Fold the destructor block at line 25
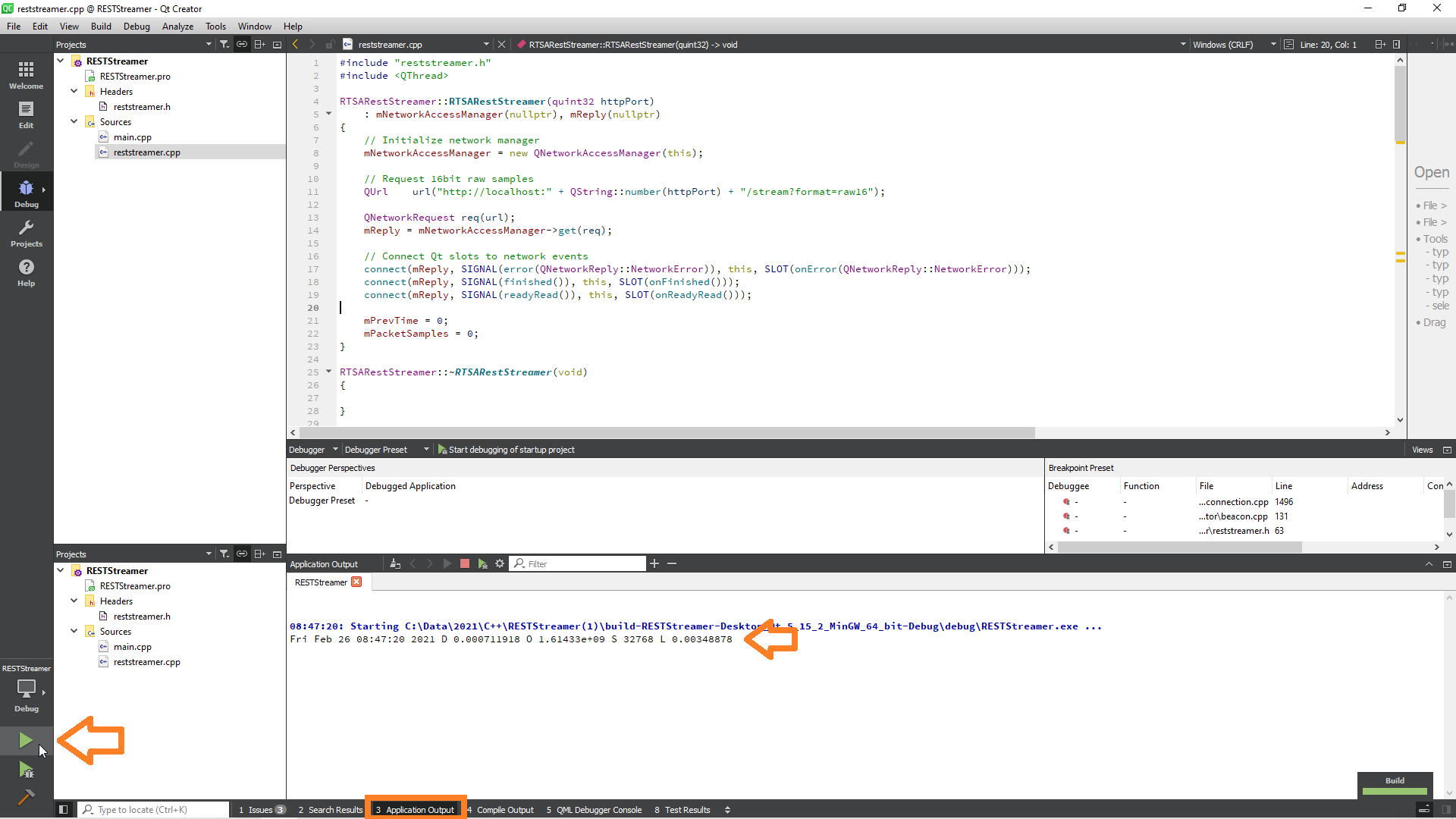Screen dimensions: 1456x819 point(329,372)
